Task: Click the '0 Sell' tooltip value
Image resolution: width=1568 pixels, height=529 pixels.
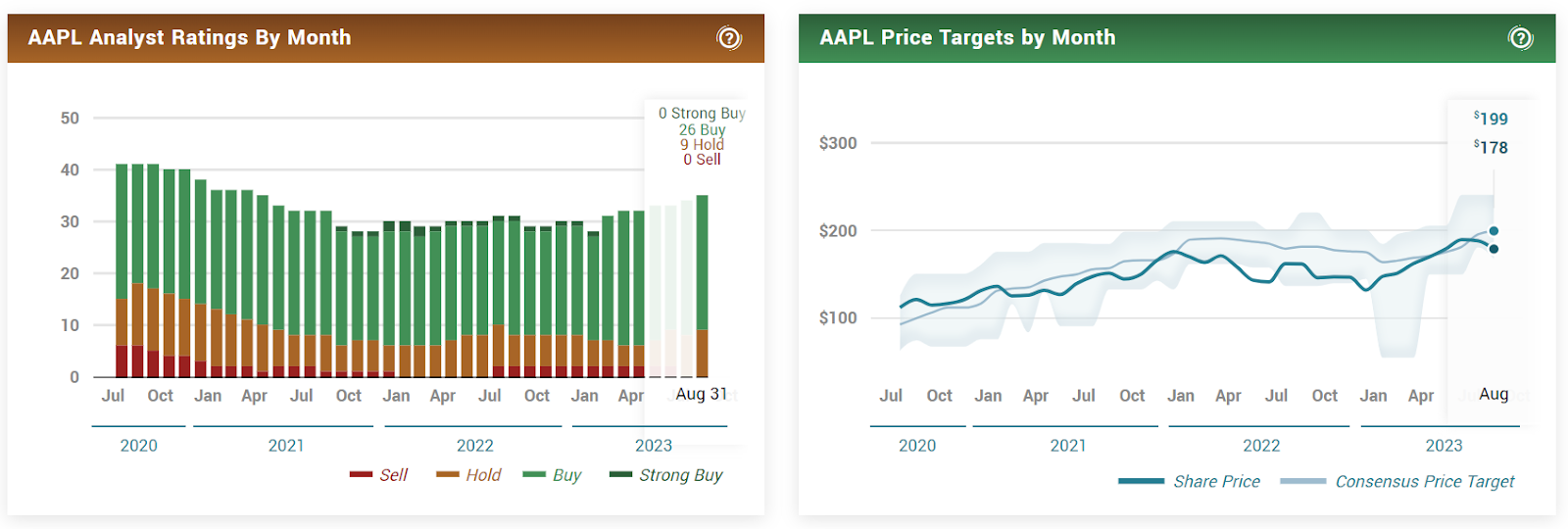Action: click(702, 159)
